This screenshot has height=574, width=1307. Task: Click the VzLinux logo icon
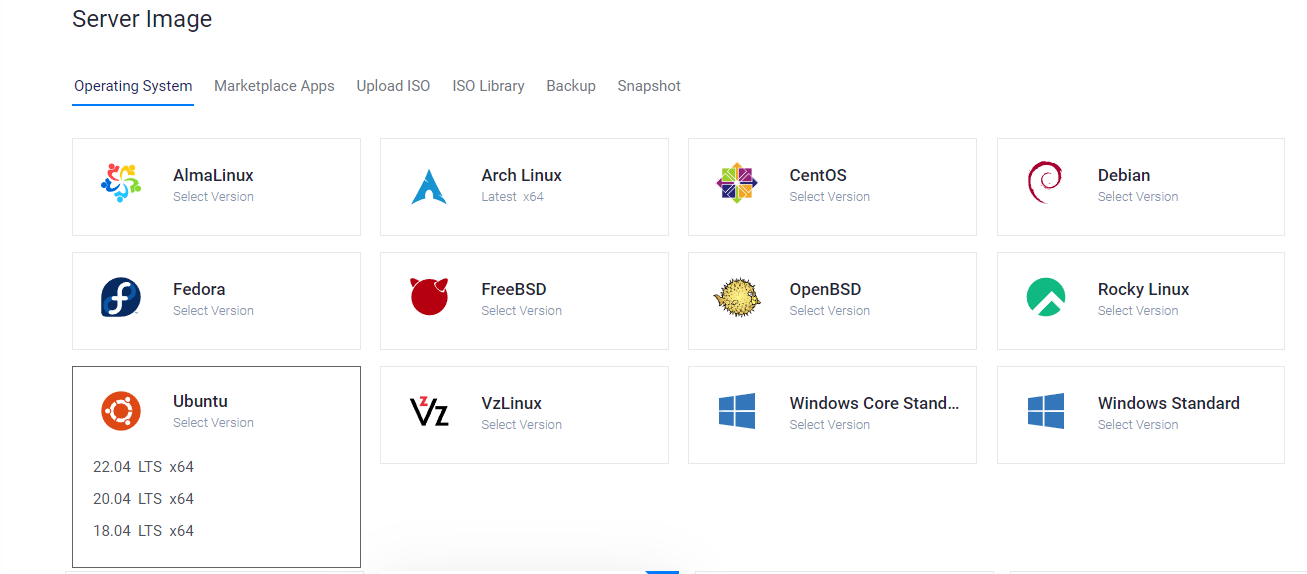click(429, 411)
